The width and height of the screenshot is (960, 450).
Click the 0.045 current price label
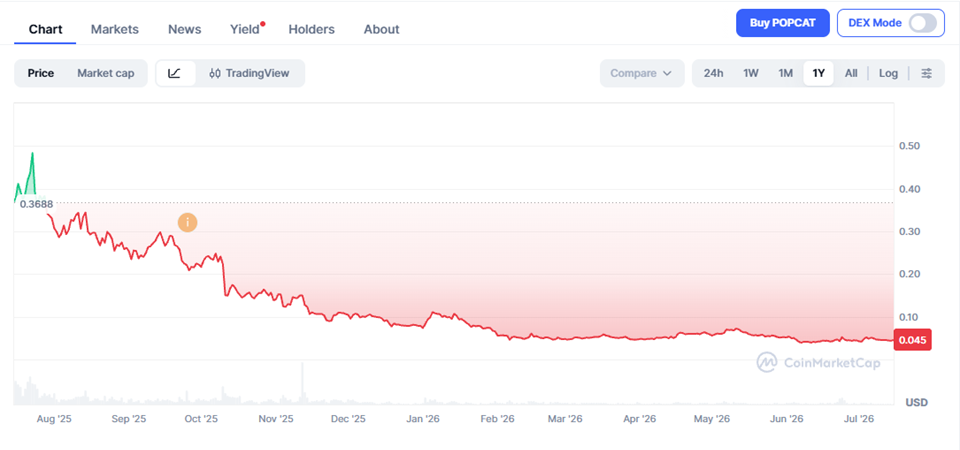tap(913, 340)
